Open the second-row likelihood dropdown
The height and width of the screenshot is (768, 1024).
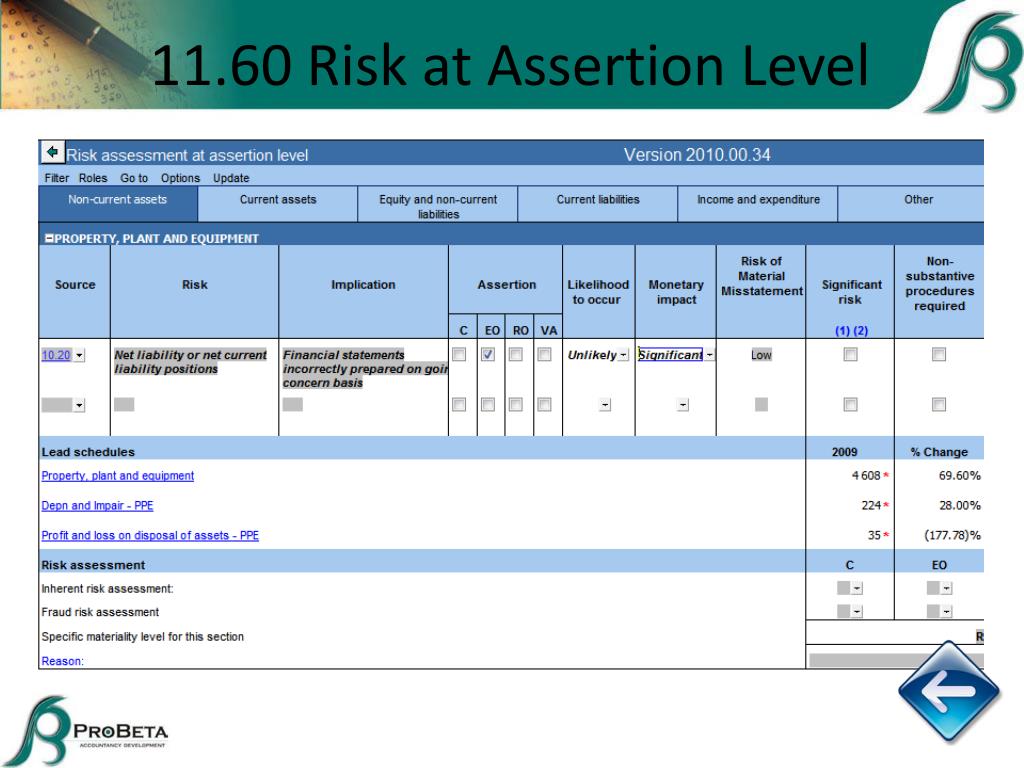(x=605, y=405)
